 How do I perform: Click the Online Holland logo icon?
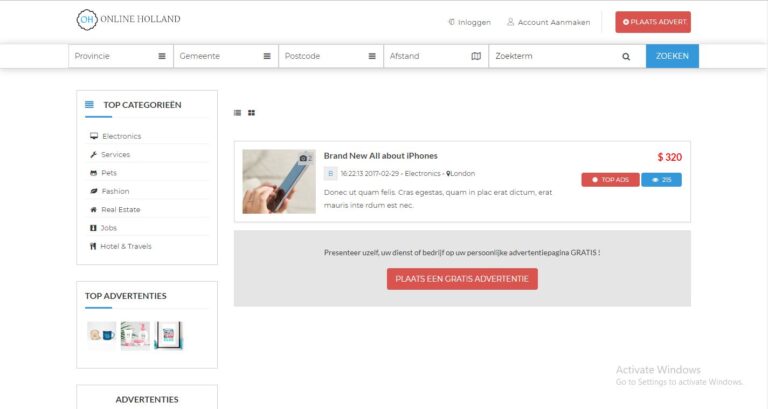coord(89,20)
